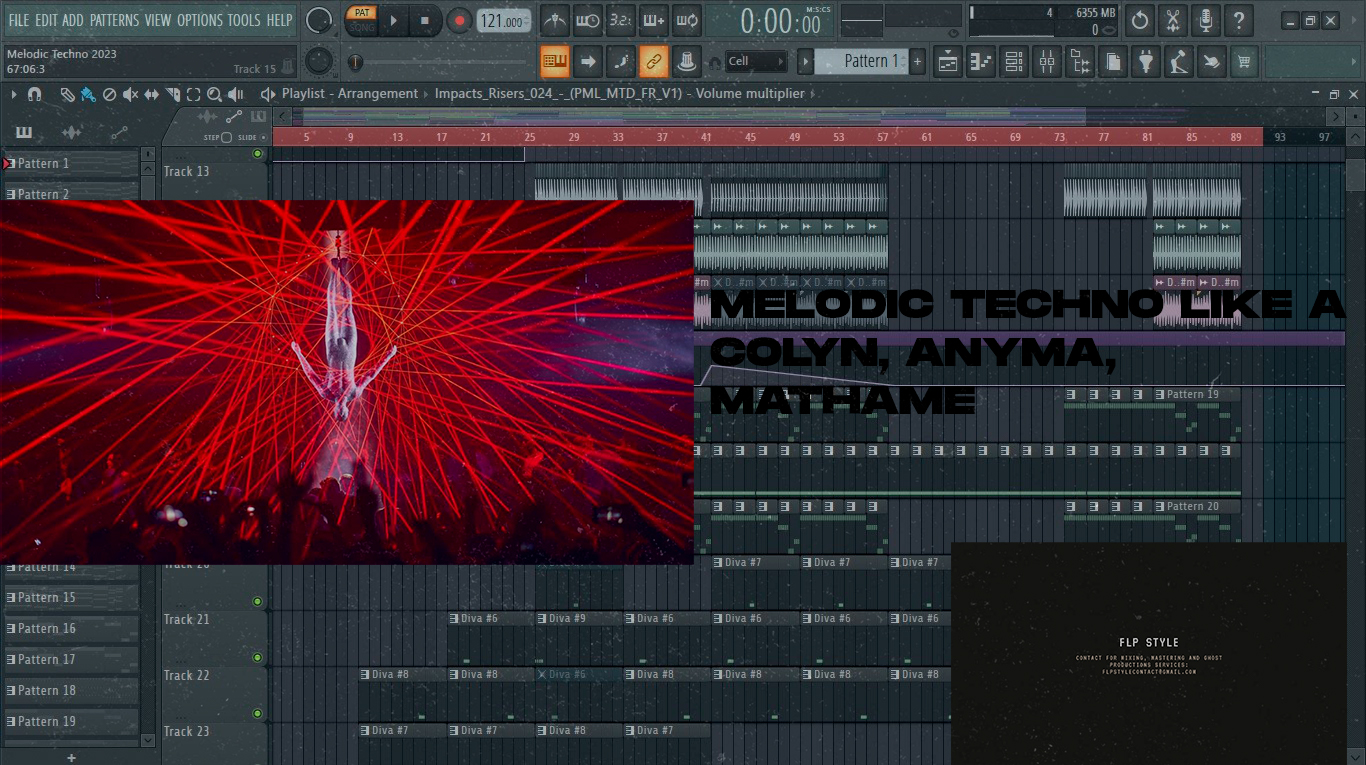Open the Mixer icon
This screenshot has width=1366, height=765.
(1047, 62)
